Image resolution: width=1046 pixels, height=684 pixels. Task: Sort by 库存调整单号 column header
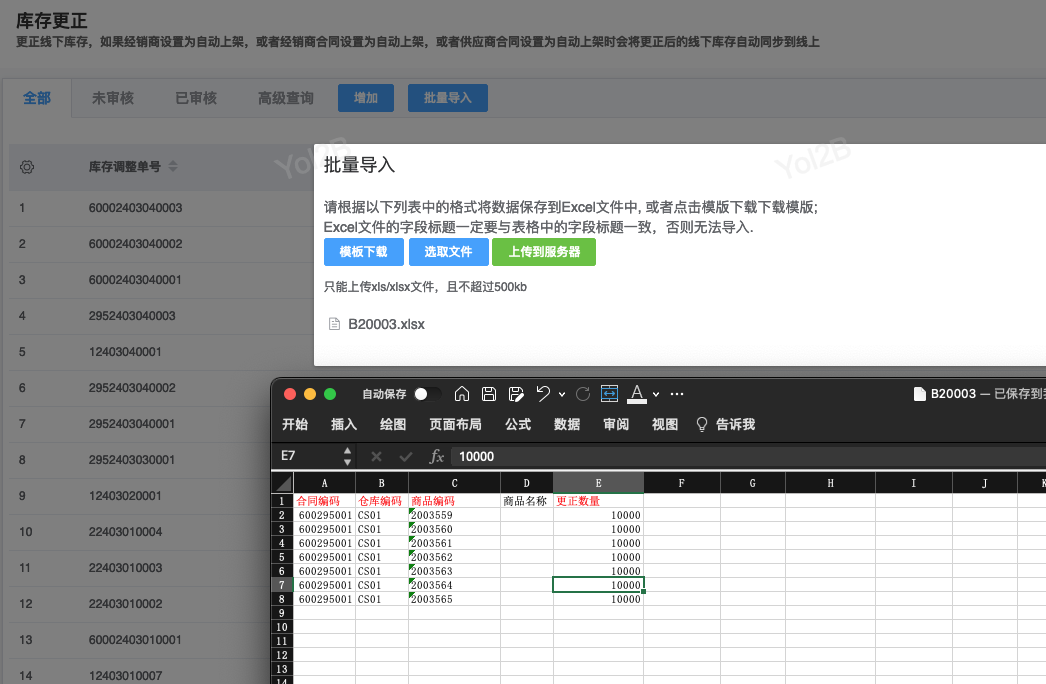point(125,167)
